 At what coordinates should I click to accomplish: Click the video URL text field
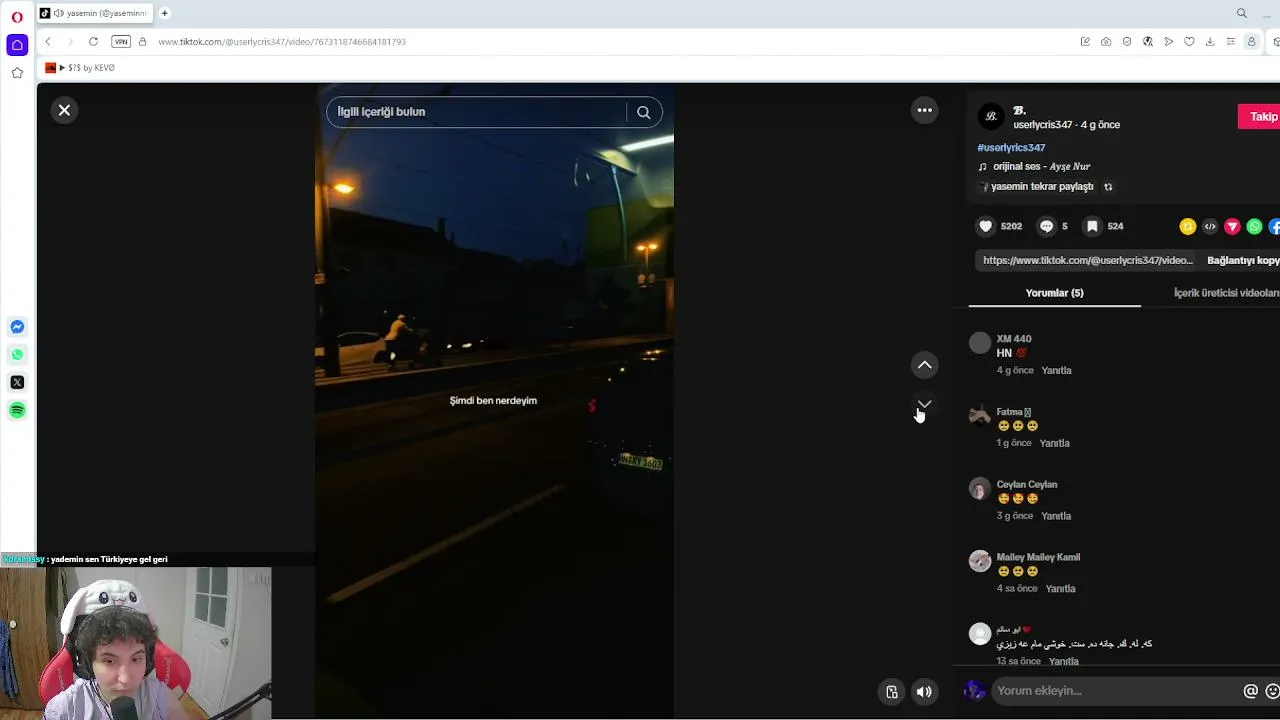pyautogui.click(x=1088, y=260)
